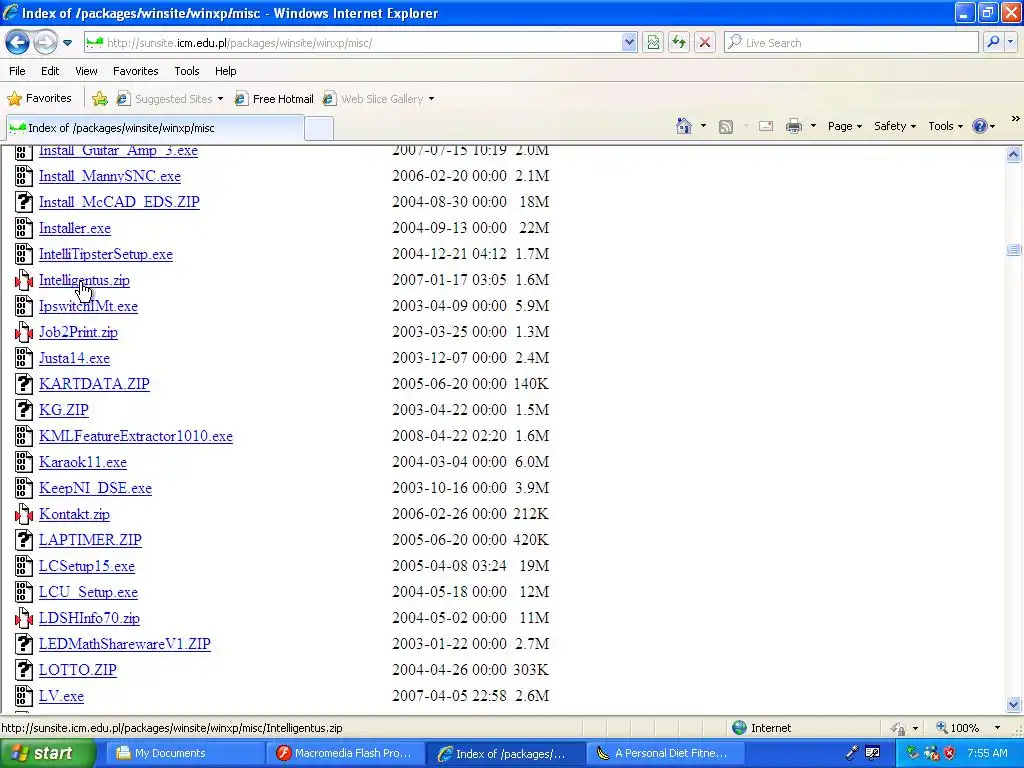Open the View menu
Viewport: 1024px width, 768px height.
click(86, 71)
